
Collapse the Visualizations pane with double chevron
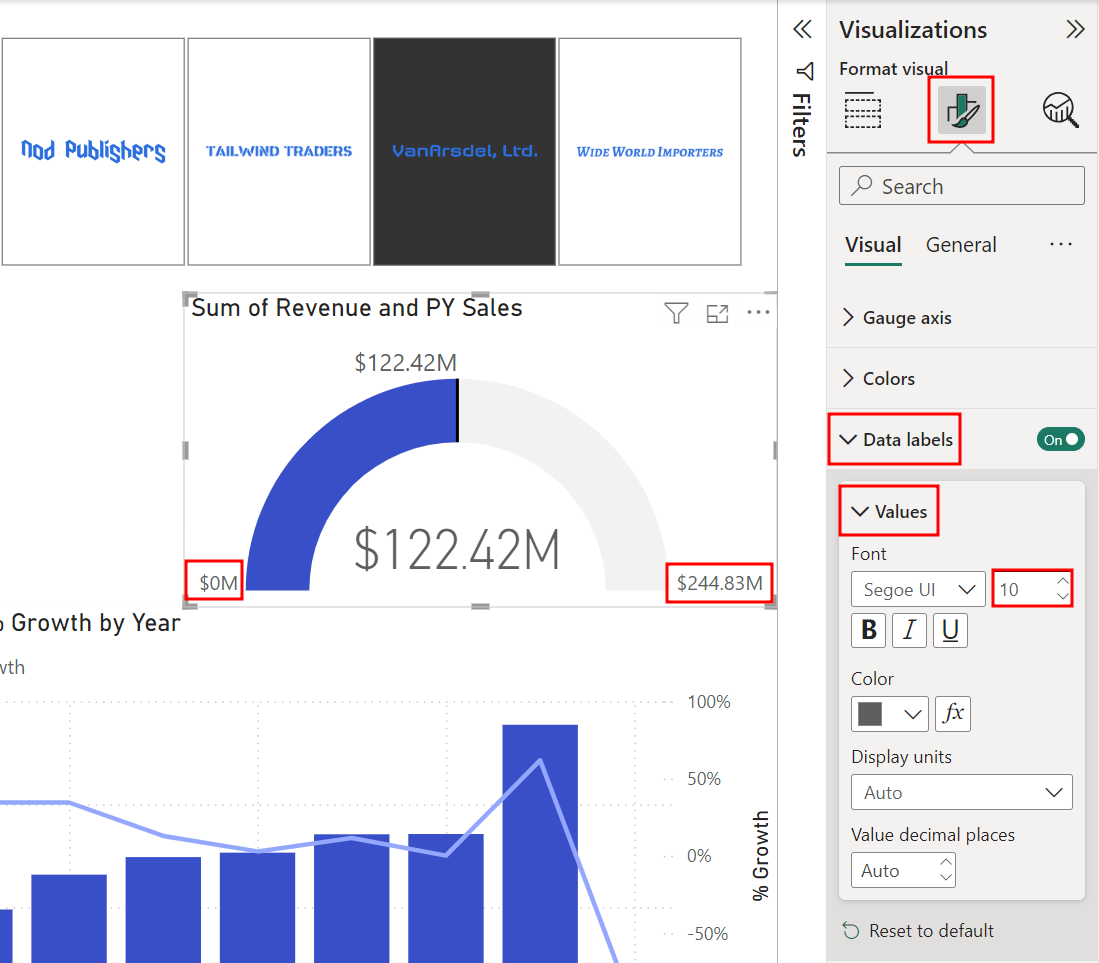click(x=1076, y=29)
